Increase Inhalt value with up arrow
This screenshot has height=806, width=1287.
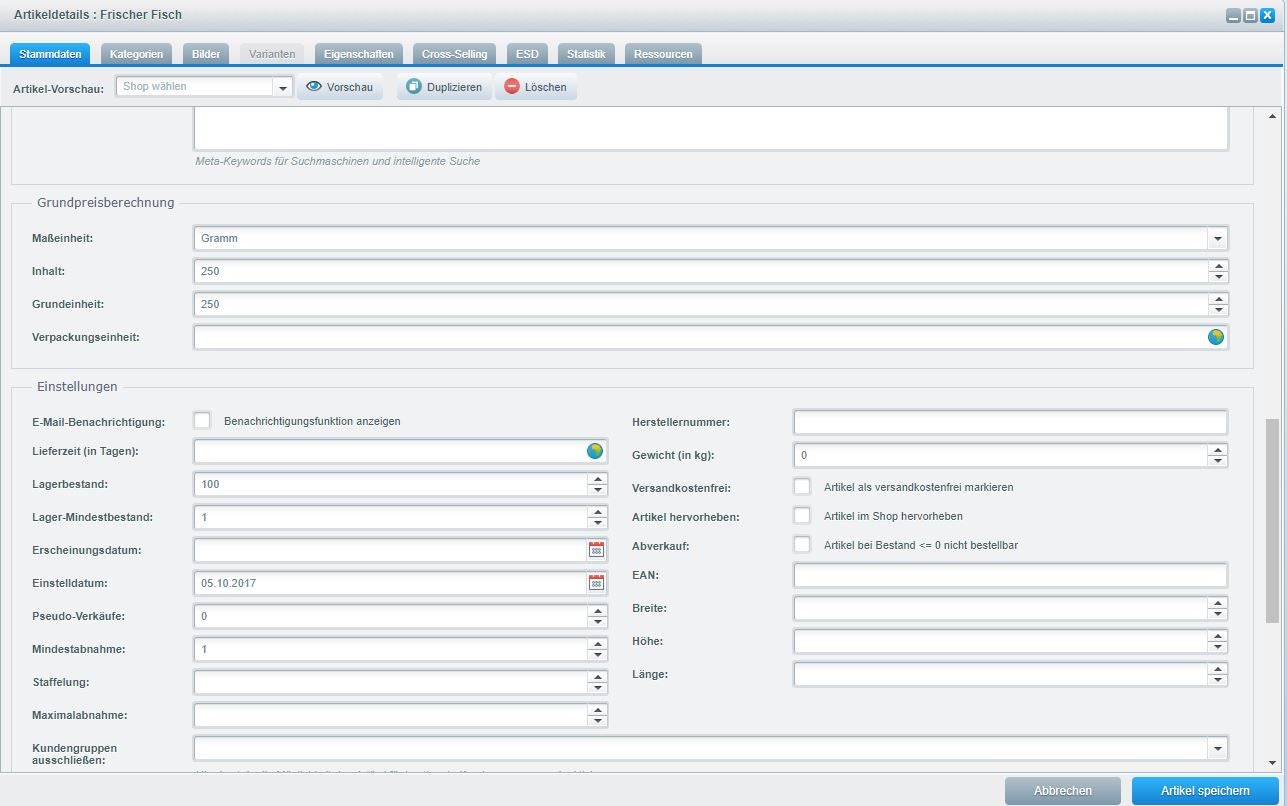(x=1217, y=266)
